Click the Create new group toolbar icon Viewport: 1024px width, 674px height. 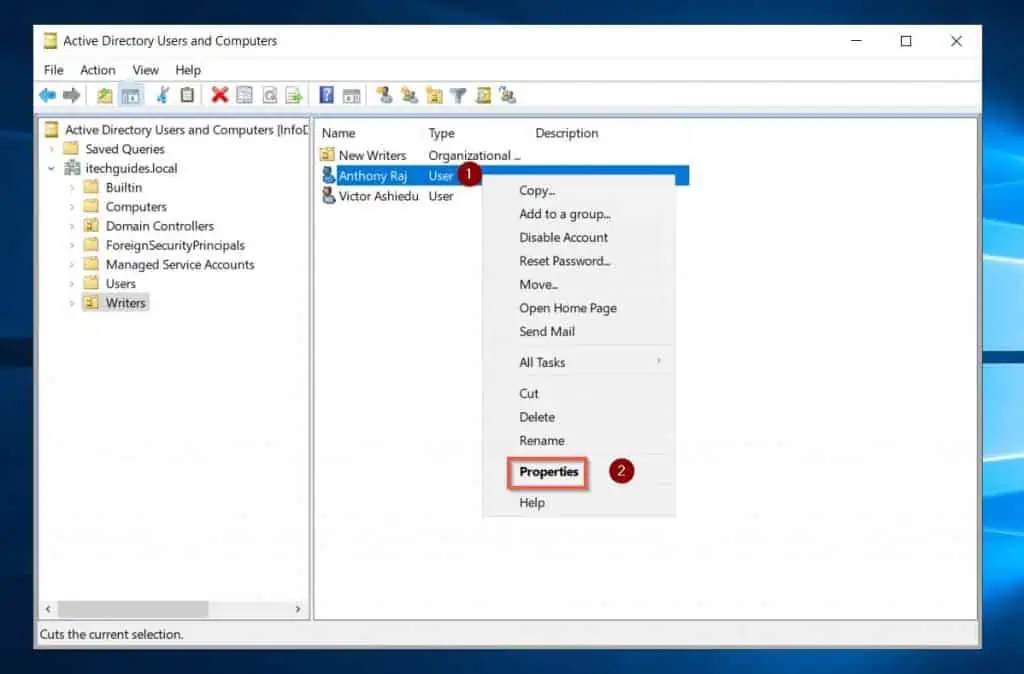click(409, 95)
